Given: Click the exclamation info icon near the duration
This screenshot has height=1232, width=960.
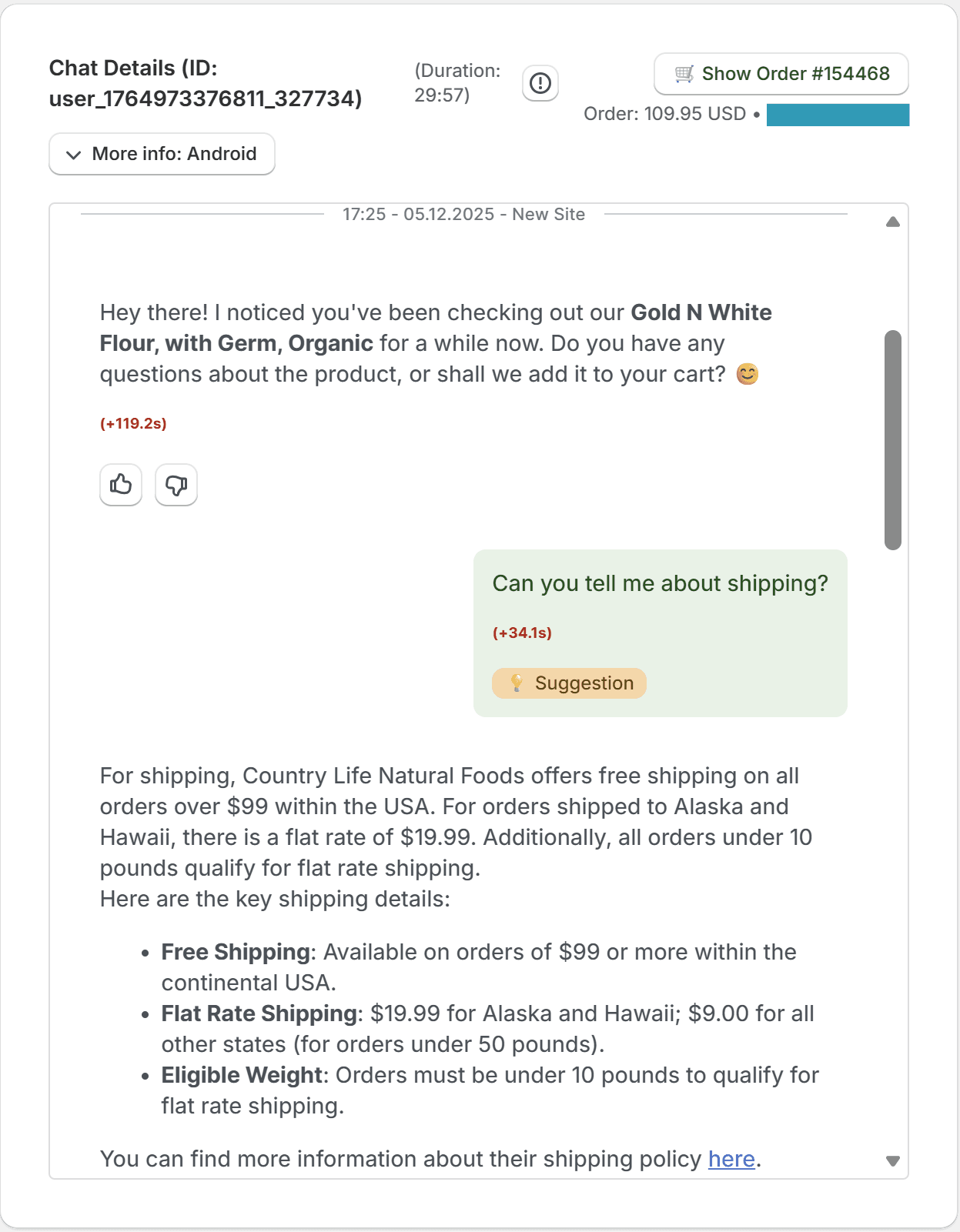Looking at the screenshot, I should tap(540, 82).
